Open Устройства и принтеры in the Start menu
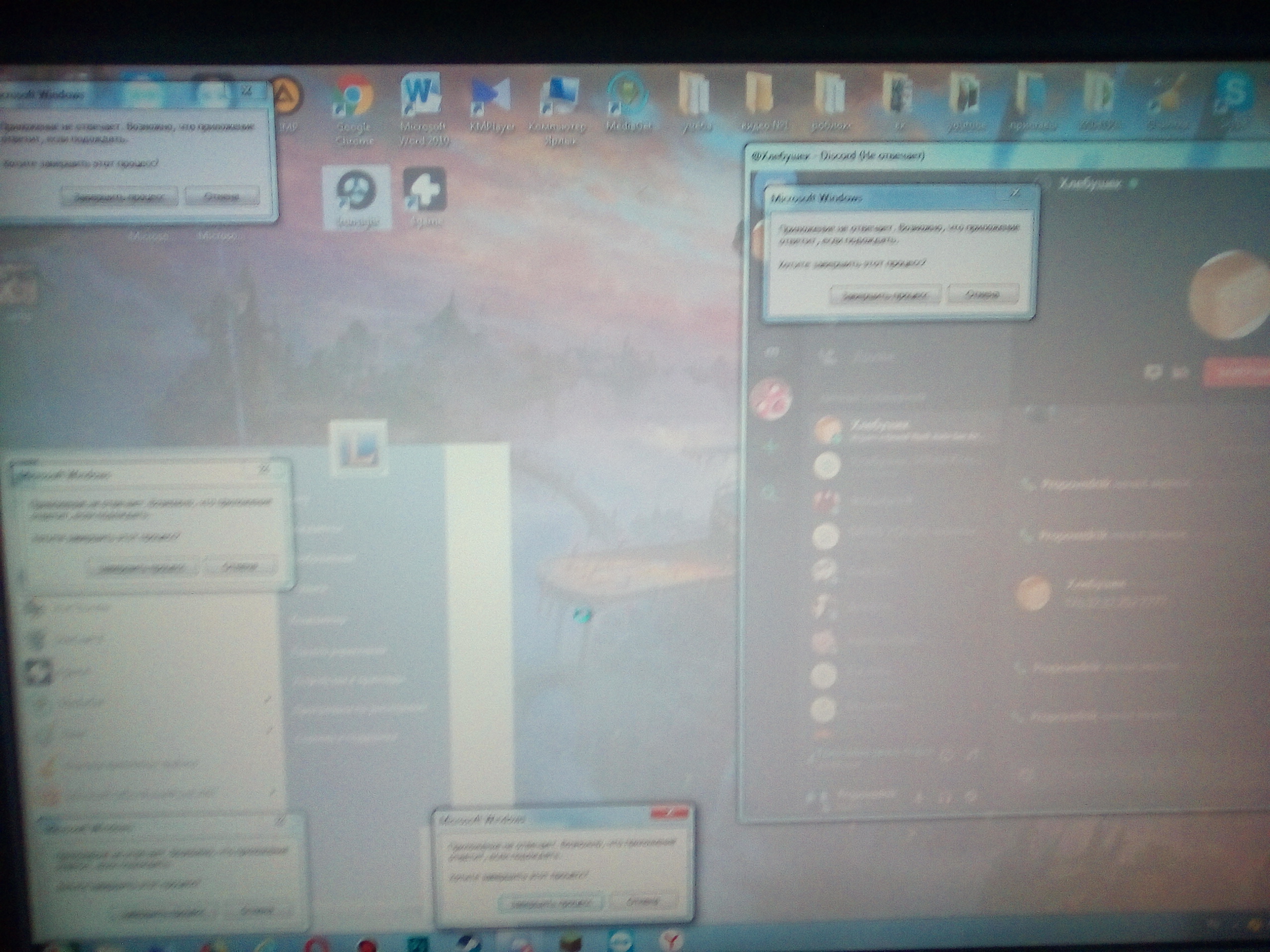 [348, 681]
